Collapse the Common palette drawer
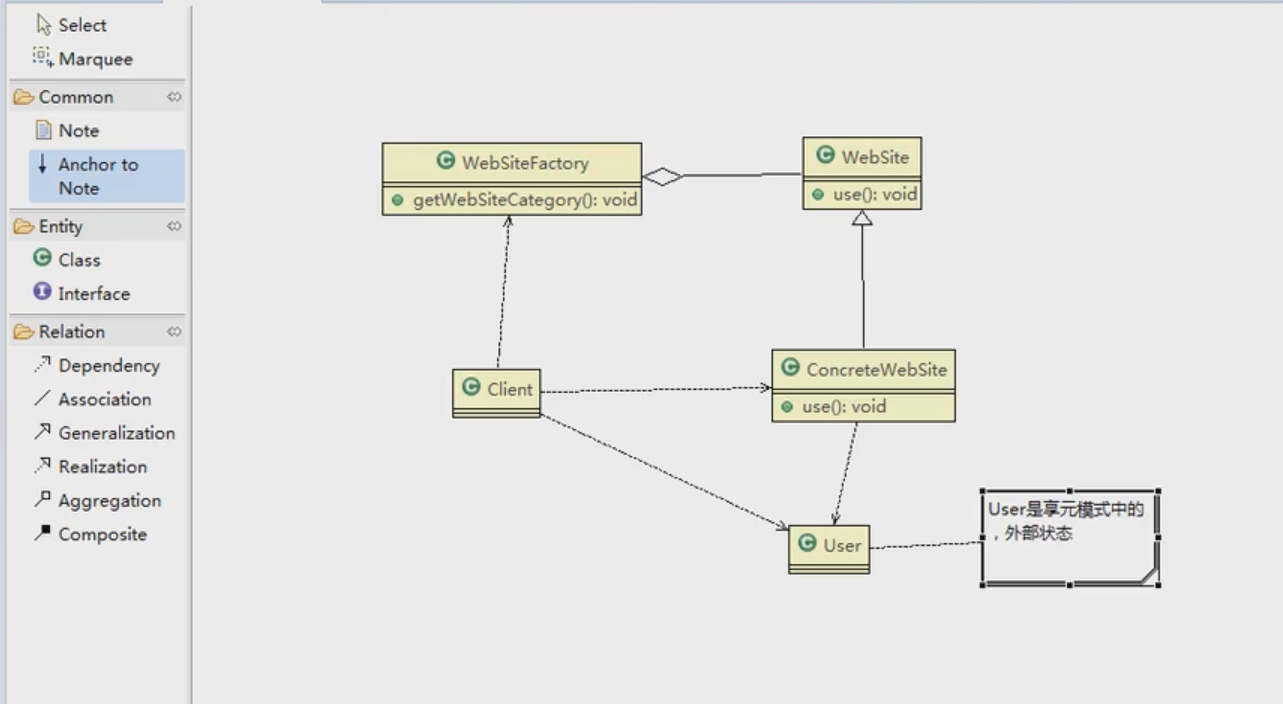Viewport: 1283px width, 704px height. coord(174,97)
